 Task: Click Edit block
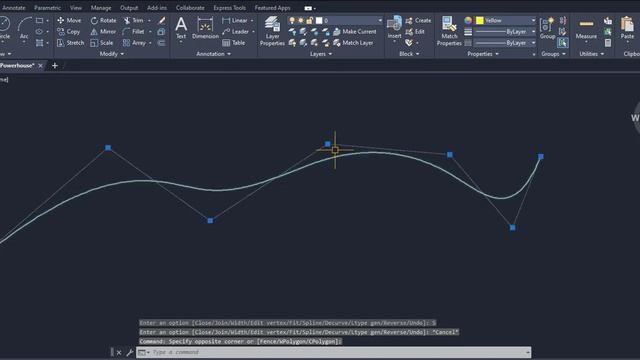pyautogui.click(x=415, y=31)
